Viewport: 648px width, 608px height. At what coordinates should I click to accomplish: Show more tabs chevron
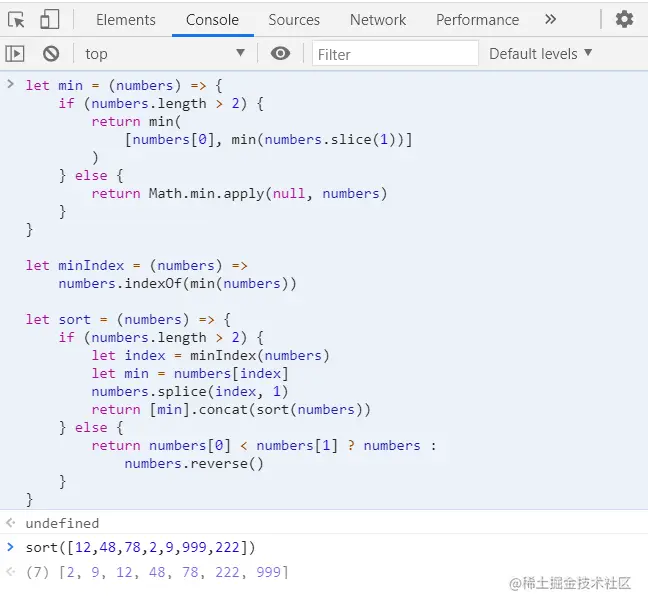pos(550,19)
